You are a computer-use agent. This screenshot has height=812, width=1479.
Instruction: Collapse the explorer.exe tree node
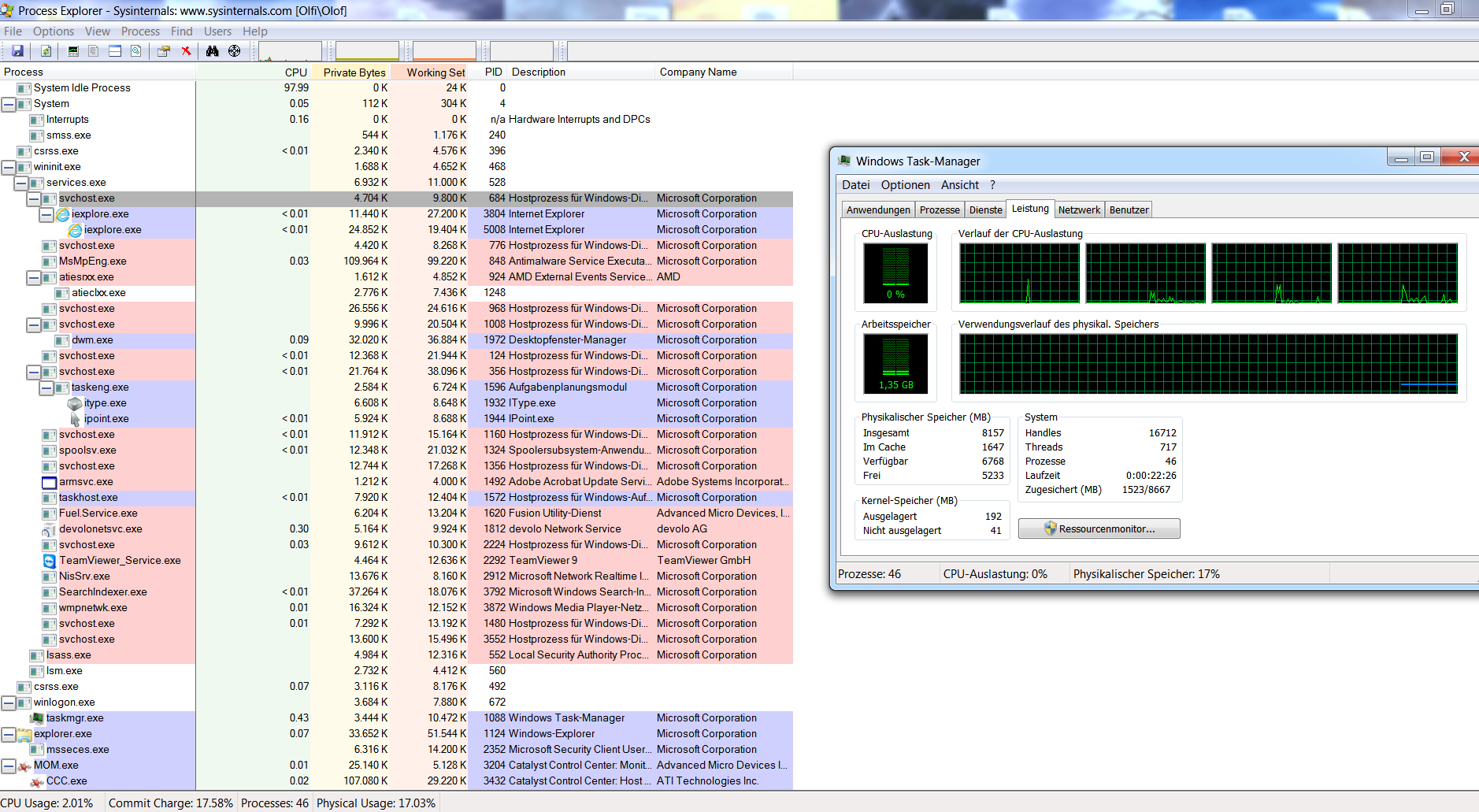9,734
